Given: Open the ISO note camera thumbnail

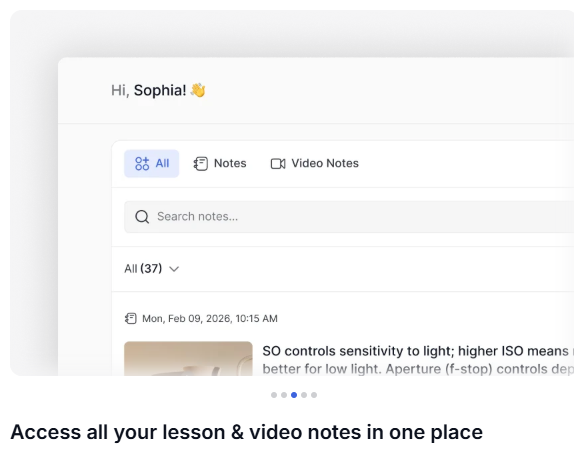Looking at the screenshot, I should tap(188, 358).
